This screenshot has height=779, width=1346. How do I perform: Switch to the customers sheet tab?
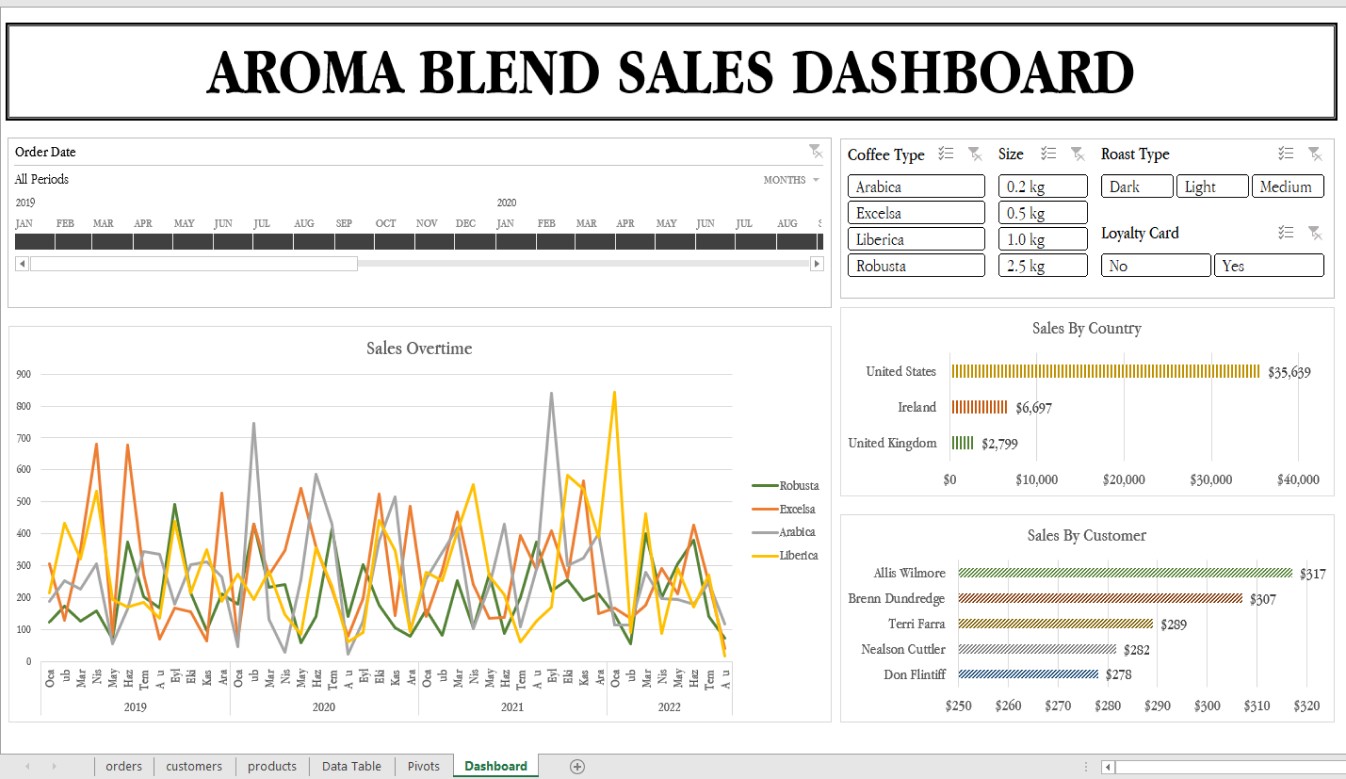(x=194, y=766)
